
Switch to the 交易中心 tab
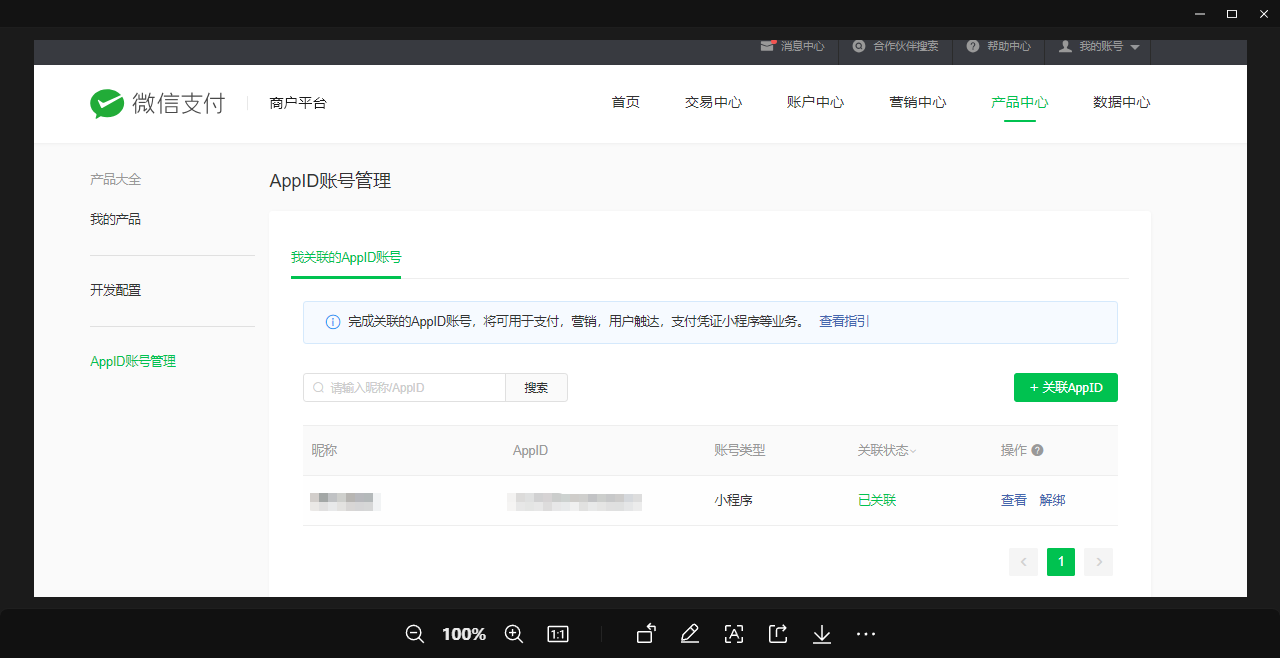713,102
